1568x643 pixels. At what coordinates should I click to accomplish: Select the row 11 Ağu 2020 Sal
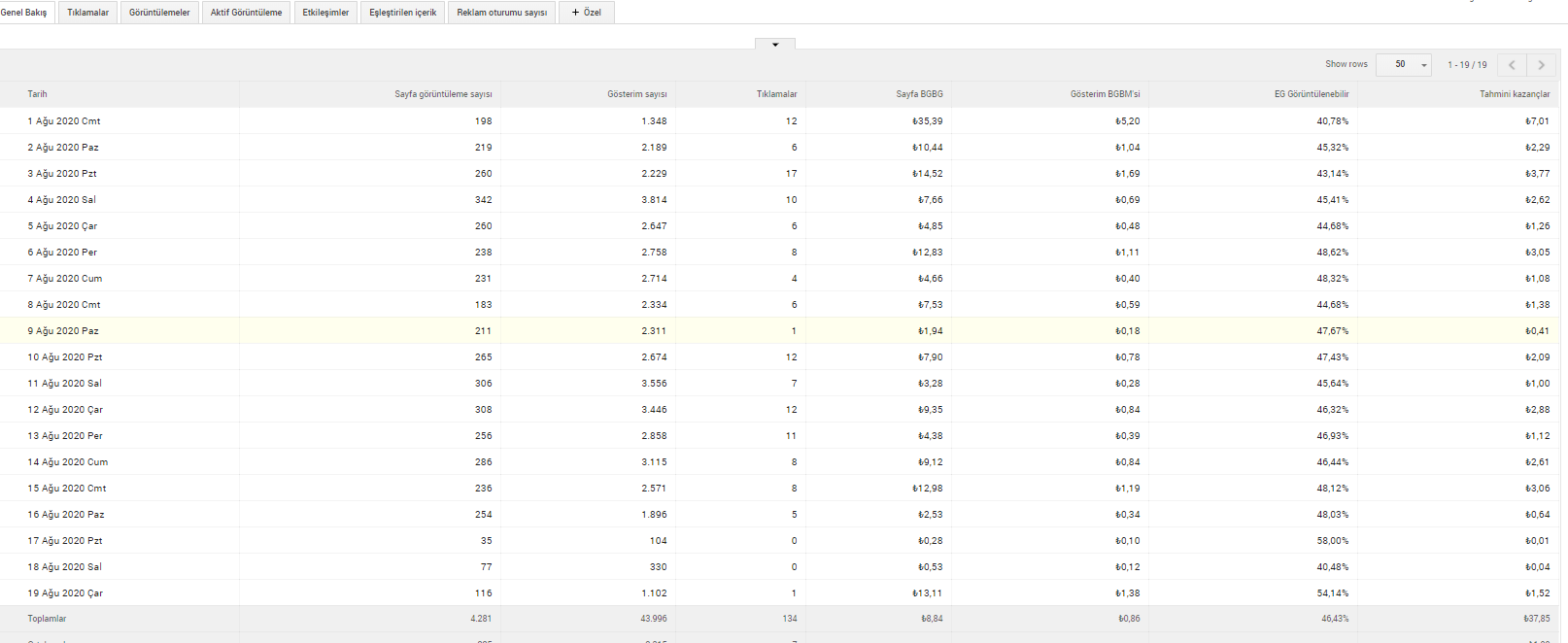point(780,384)
